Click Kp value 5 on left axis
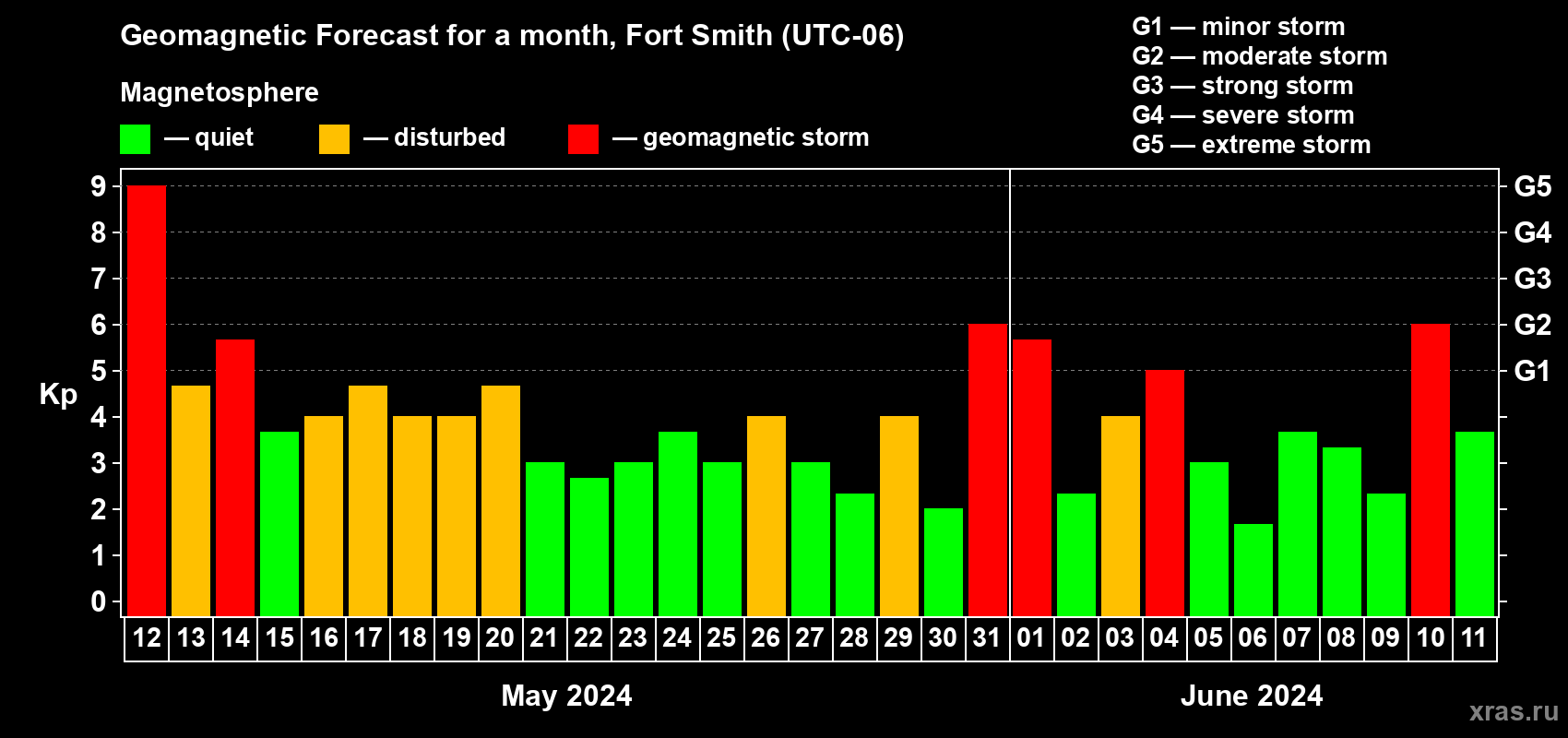 pyautogui.click(x=99, y=371)
